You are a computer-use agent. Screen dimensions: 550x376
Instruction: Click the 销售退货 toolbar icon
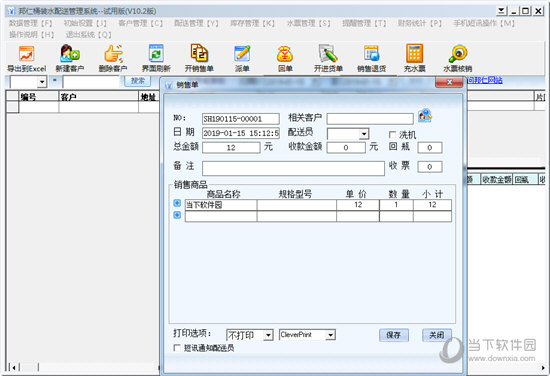click(x=371, y=58)
